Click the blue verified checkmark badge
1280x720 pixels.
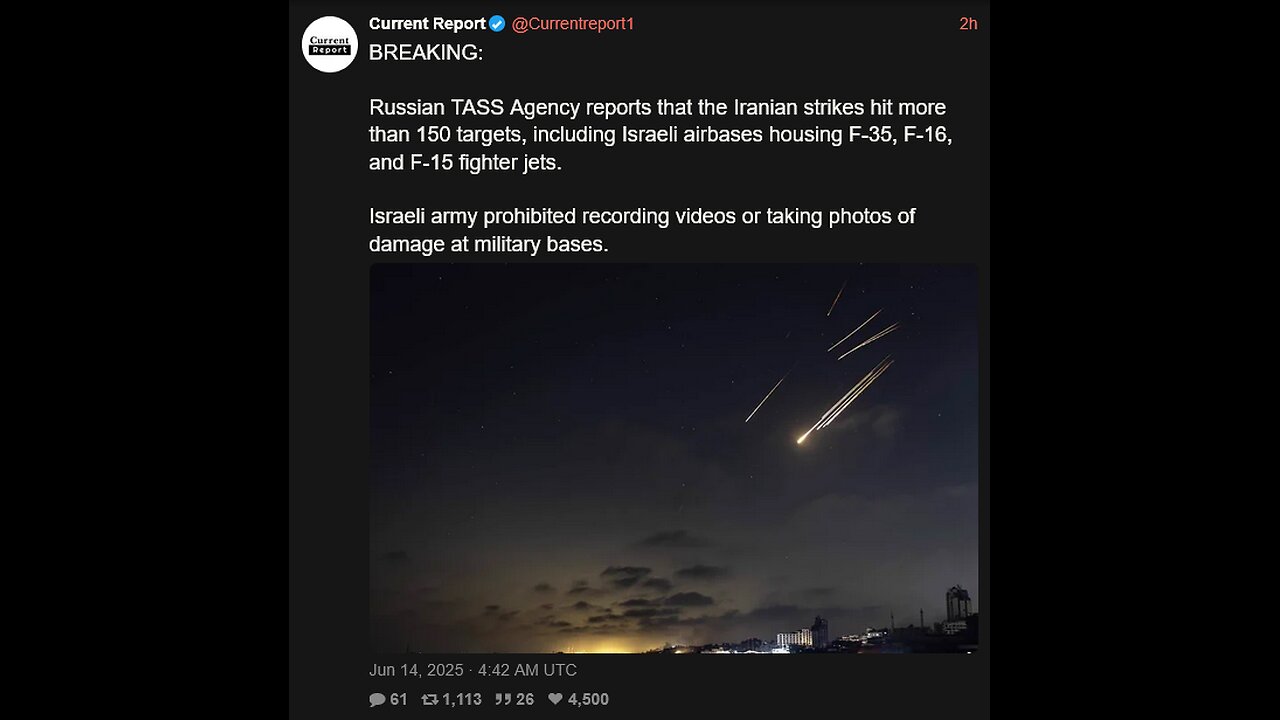click(x=497, y=24)
